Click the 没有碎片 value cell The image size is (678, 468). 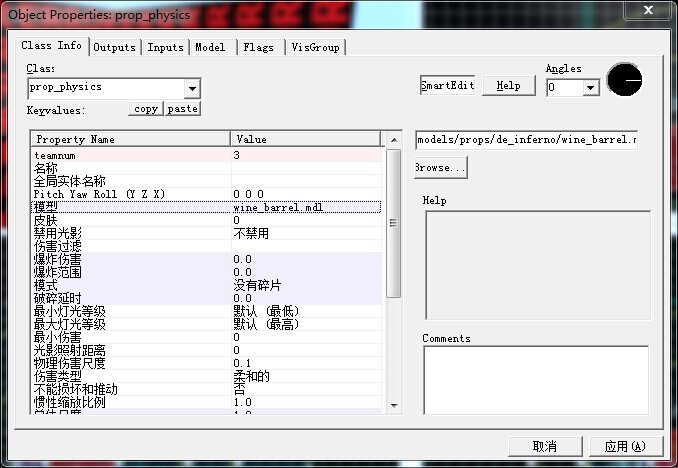coord(307,285)
